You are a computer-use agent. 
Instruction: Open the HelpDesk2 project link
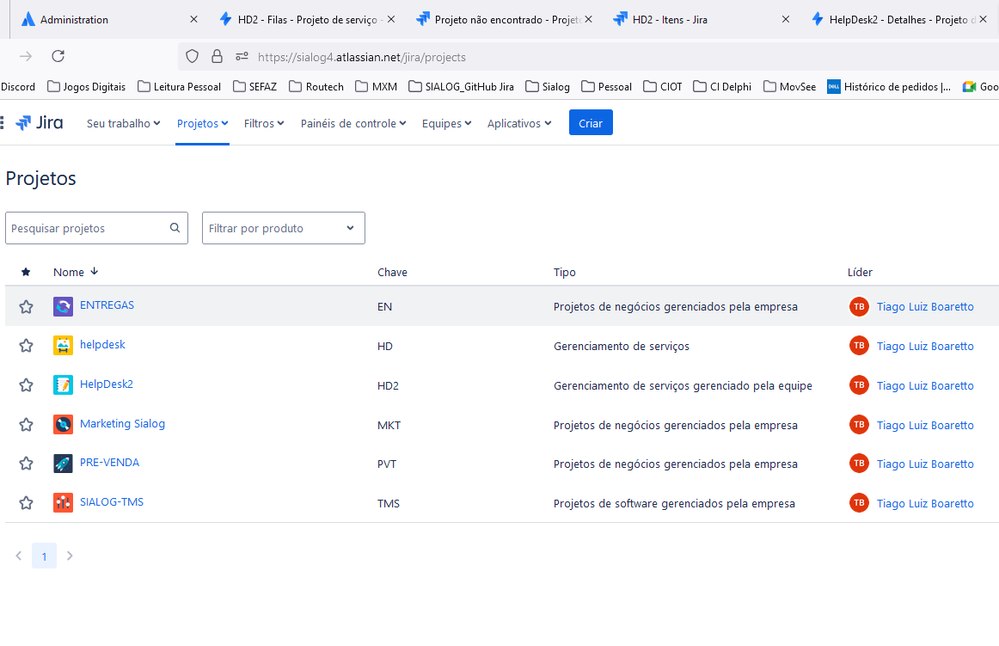tap(106, 384)
